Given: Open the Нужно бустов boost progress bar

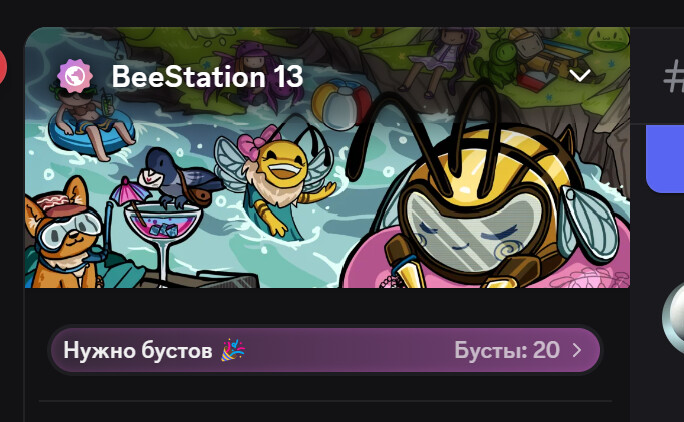Looking at the screenshot, I should [325, 350].
